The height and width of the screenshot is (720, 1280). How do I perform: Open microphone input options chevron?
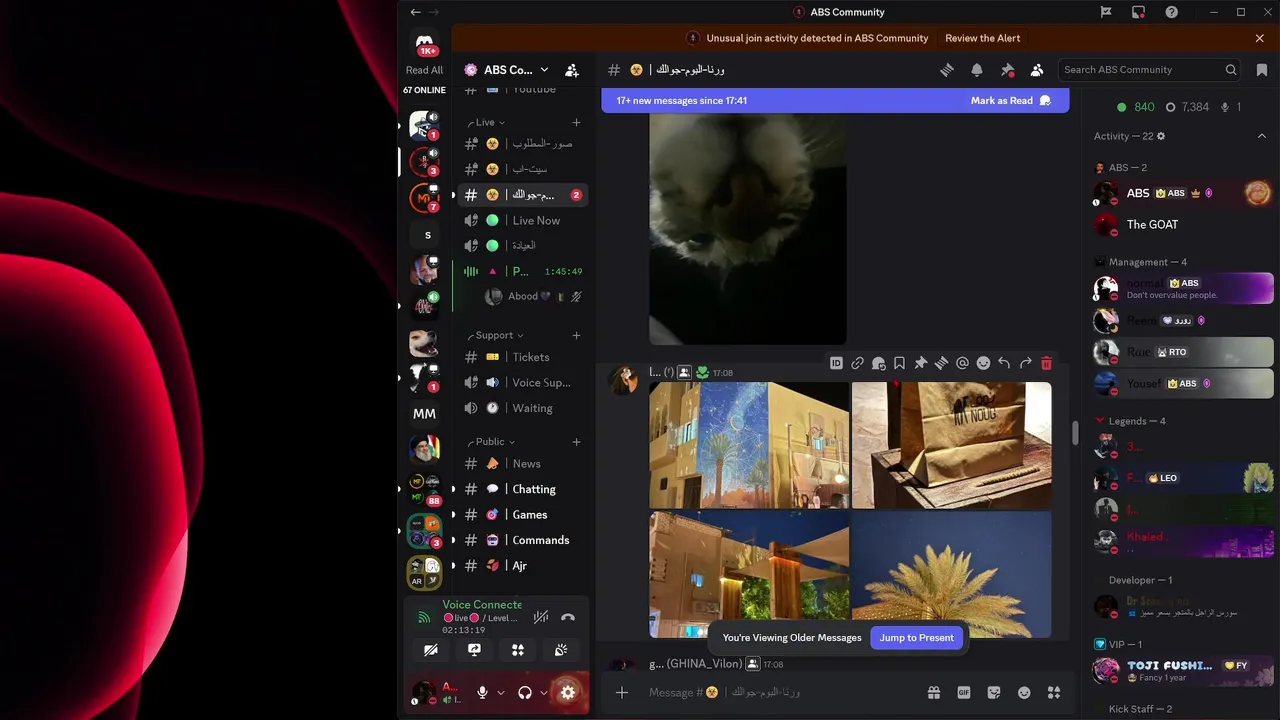point(501,692)
